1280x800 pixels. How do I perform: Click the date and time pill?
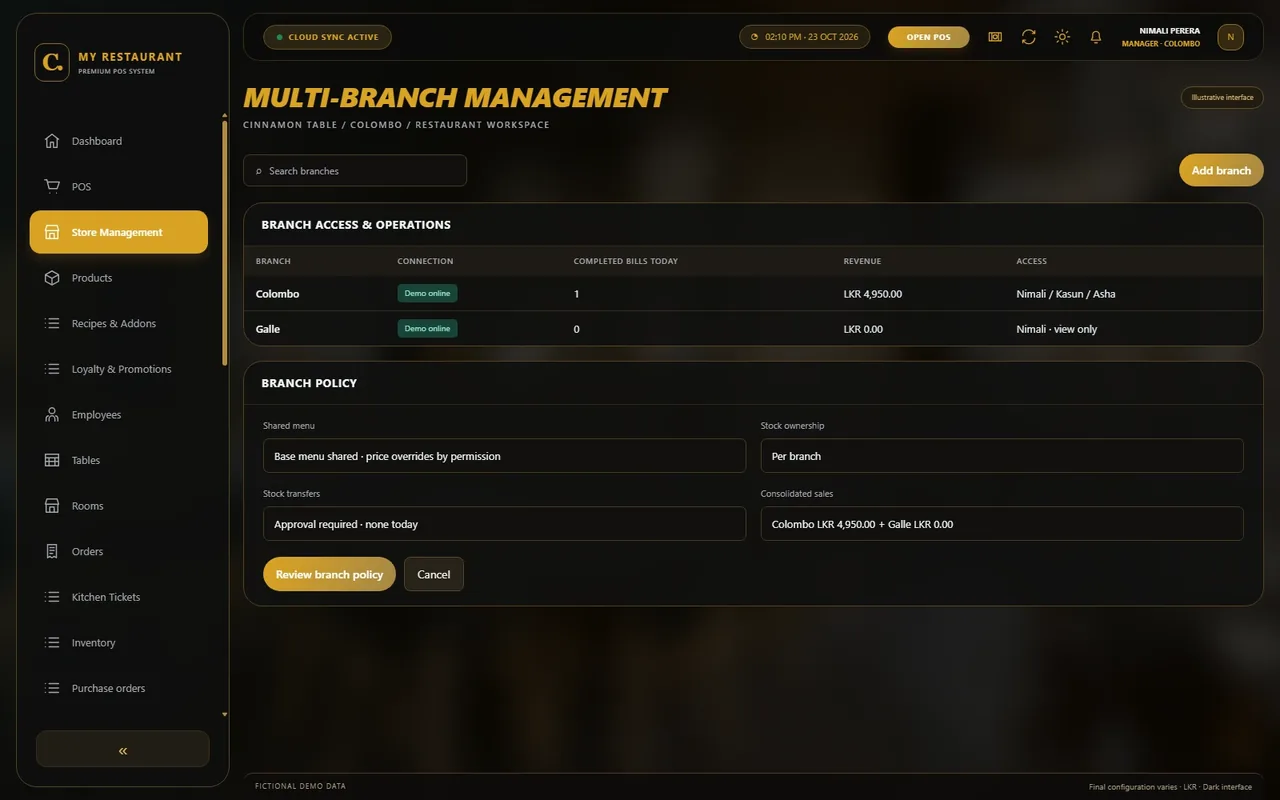click(804, 37)
